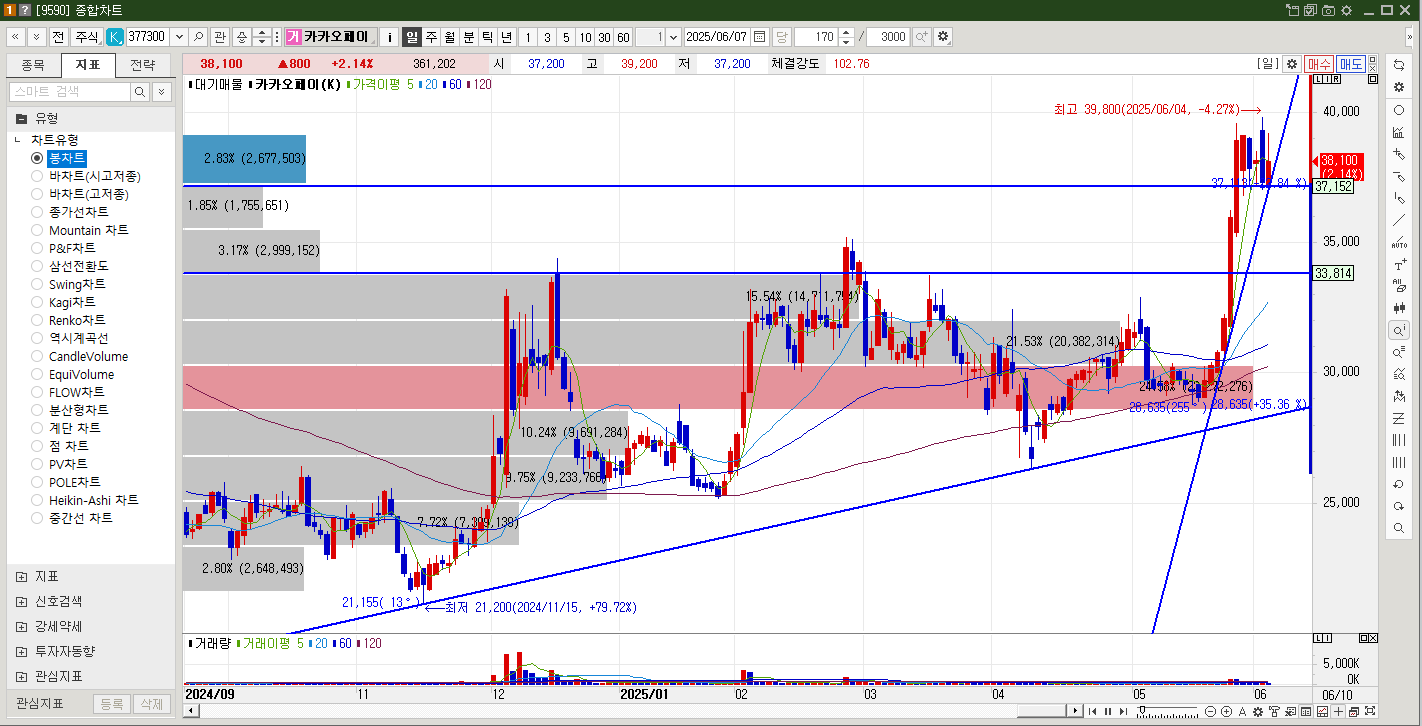Click the candle count field showing 170
1422x726 pixels.
[x=815, y=37]
